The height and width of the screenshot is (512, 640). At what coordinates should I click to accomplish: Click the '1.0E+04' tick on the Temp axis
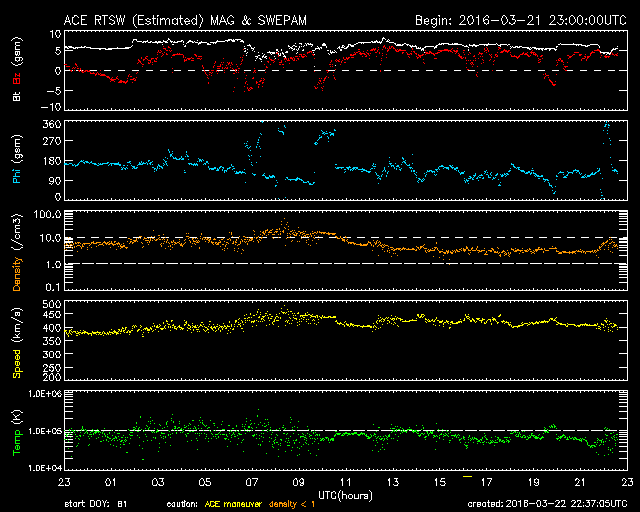click(x=45, y=468)
